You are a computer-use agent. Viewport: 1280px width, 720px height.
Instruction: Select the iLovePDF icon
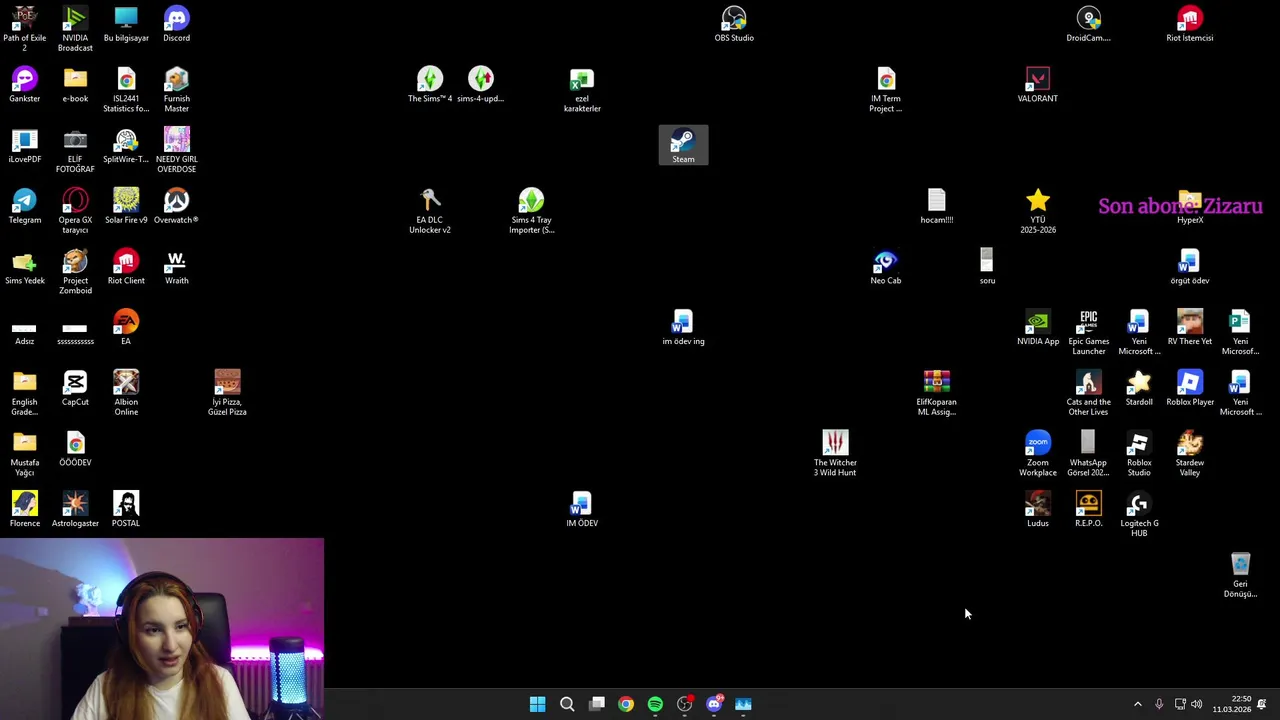tap(24, 145)
